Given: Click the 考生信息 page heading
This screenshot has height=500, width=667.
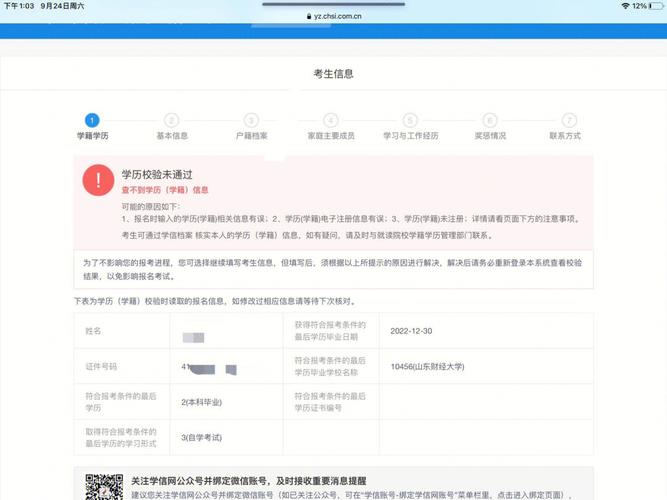Looking at the screenshot, I should coord(334,74).
